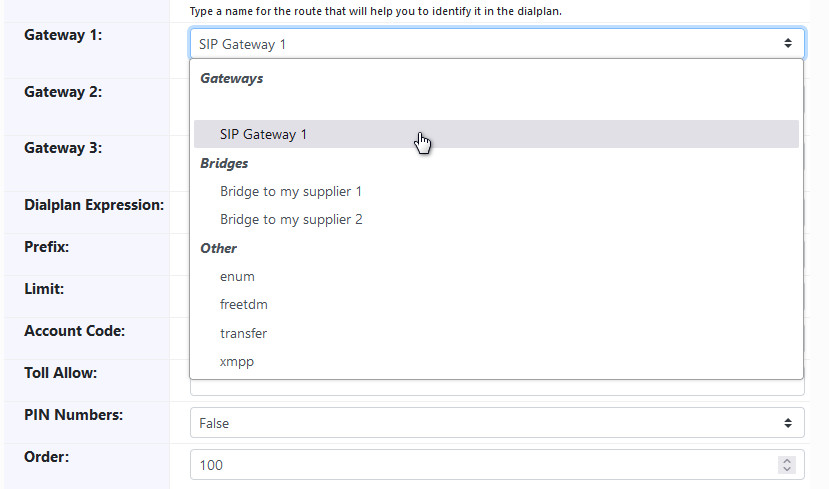Select the xmpp option
The height and width of the screenshot is (489, 829).
click(x=237, y=361)
